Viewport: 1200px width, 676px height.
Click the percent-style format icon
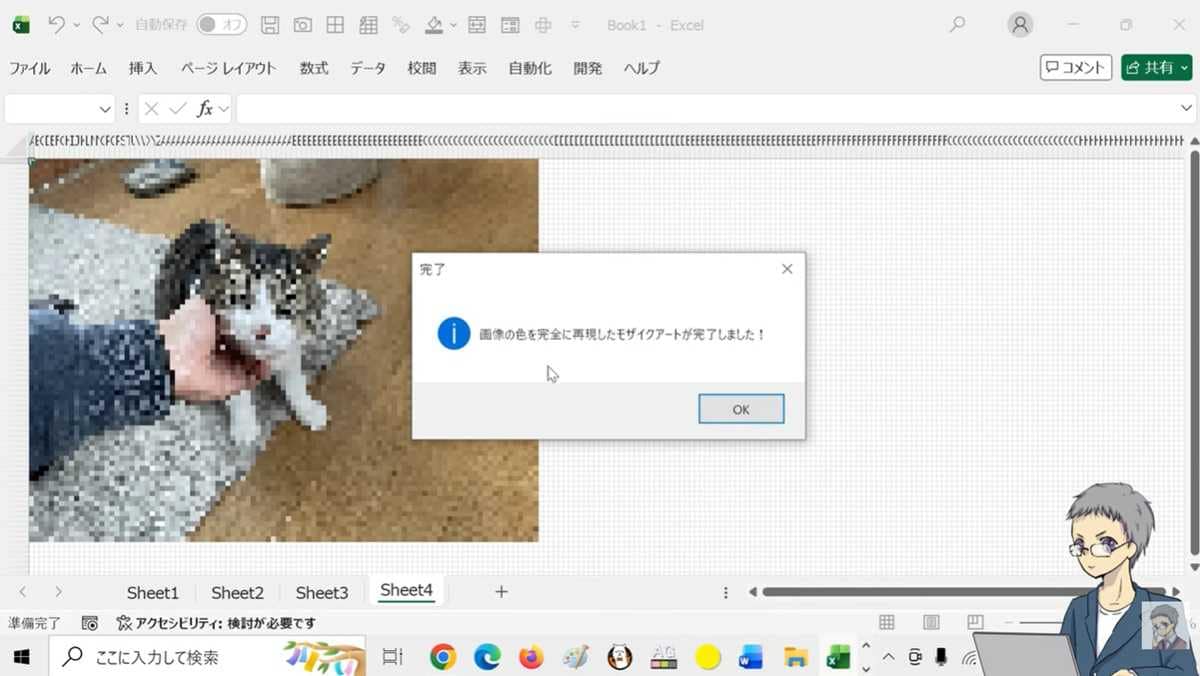(x=401, y=25)
